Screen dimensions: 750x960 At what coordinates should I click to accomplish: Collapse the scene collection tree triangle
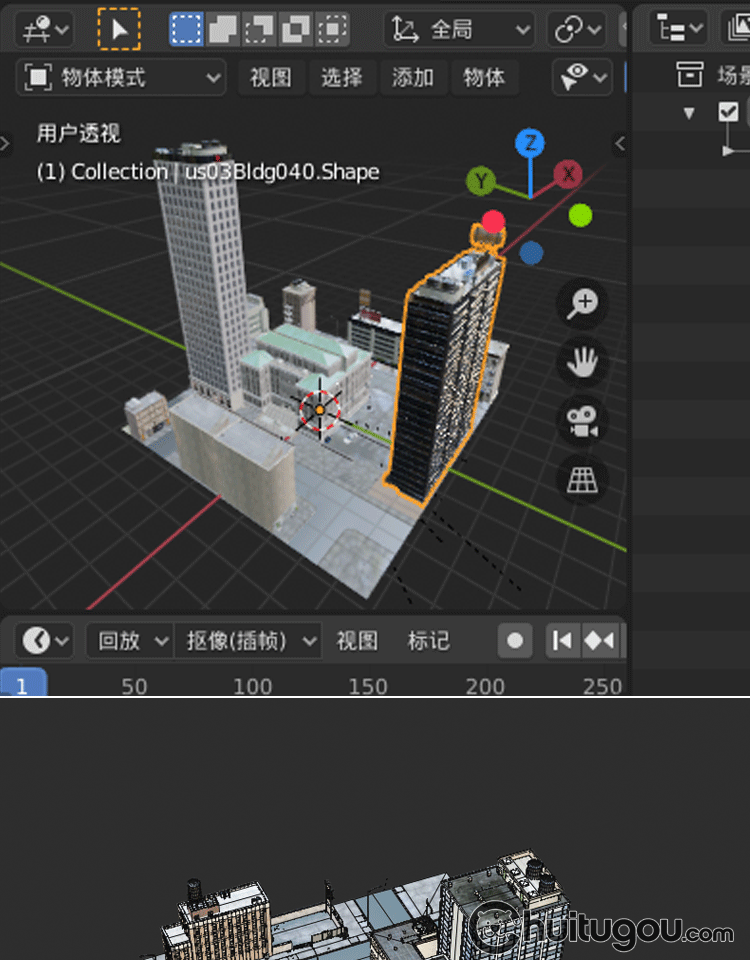coord(688,112)
